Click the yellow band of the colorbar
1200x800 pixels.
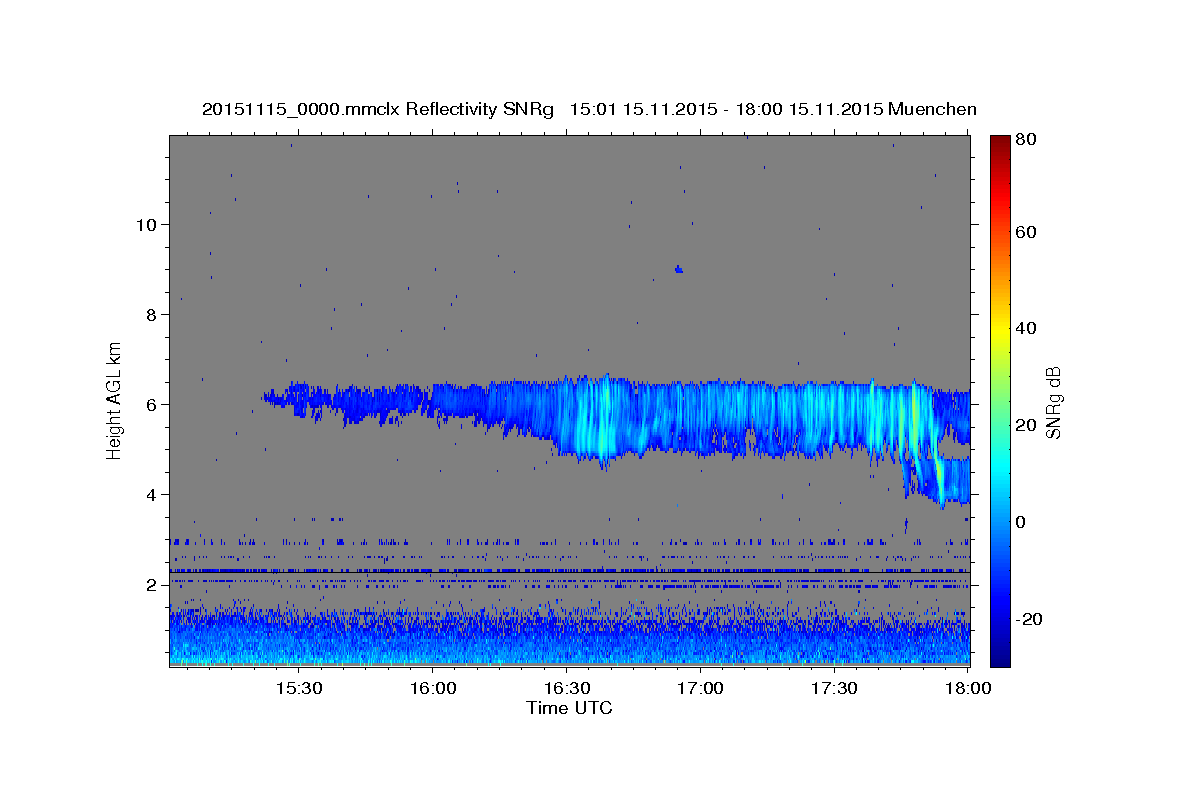click(1000, 328)
